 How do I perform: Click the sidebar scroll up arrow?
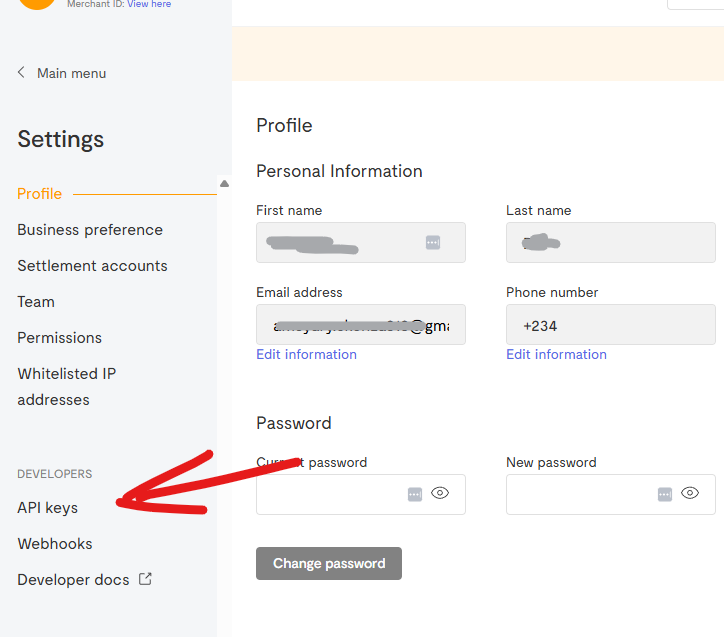coord(224,184)
